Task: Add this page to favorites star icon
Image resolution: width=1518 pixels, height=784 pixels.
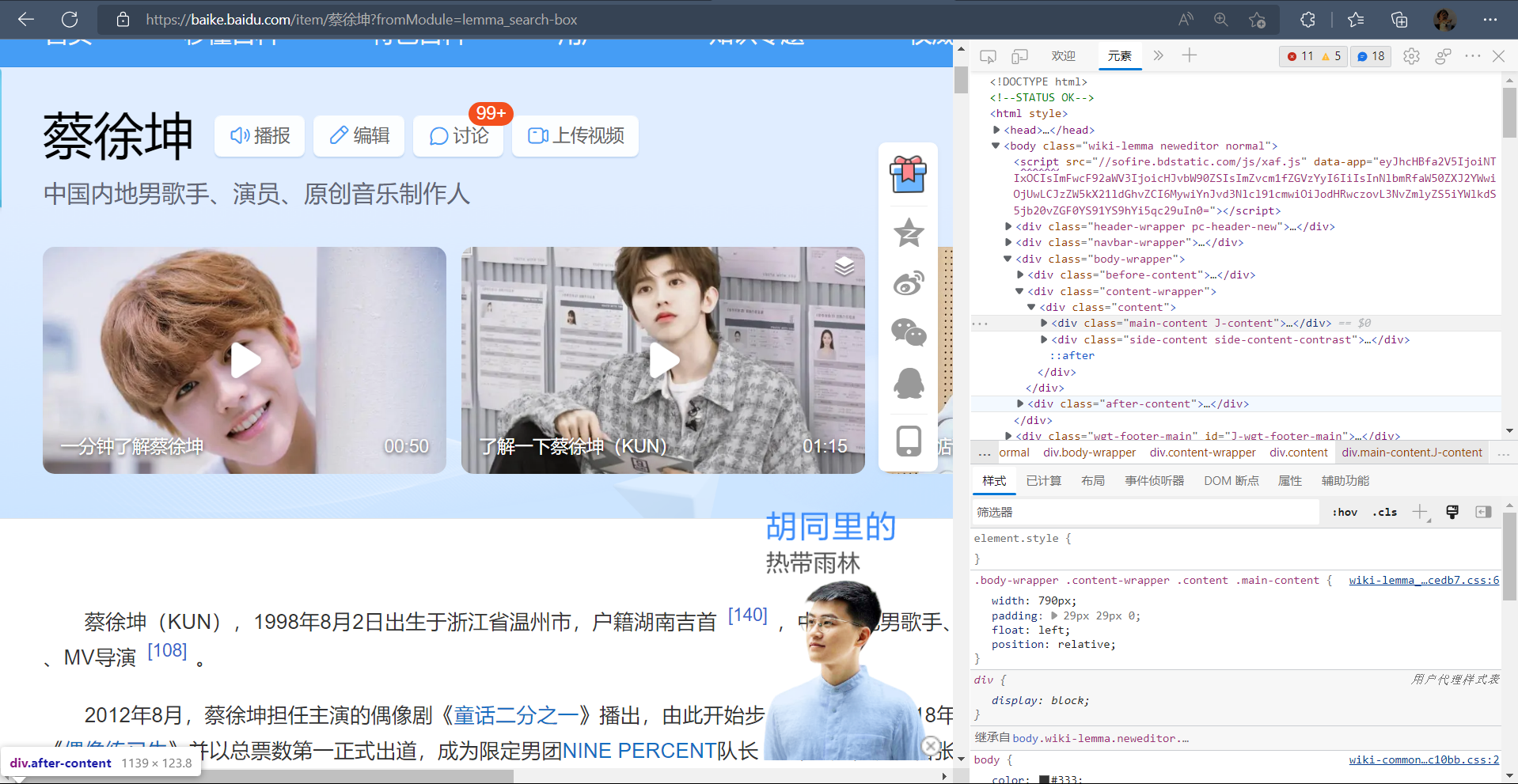Action: [x=1257, y=20]
